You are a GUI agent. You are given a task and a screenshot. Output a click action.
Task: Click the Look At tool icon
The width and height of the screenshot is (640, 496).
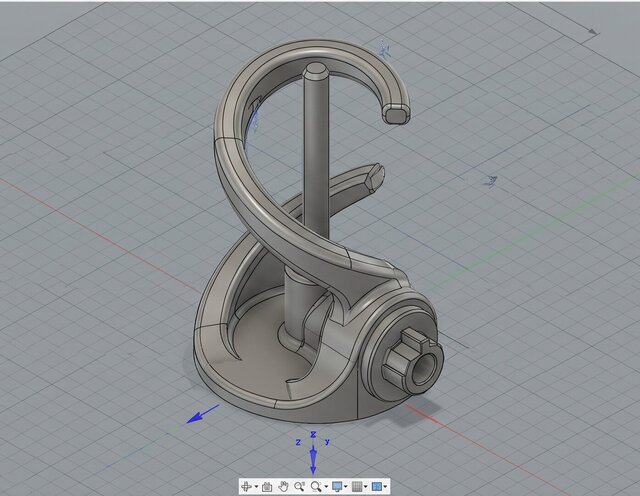267,487
